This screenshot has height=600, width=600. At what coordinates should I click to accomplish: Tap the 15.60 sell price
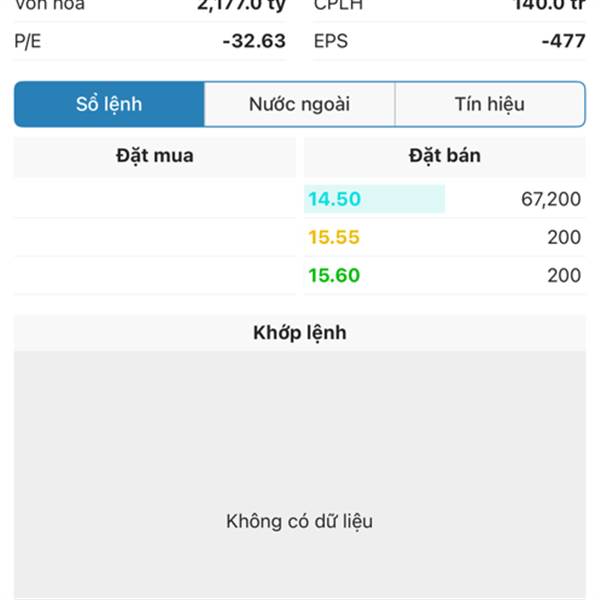click(334, 276)
